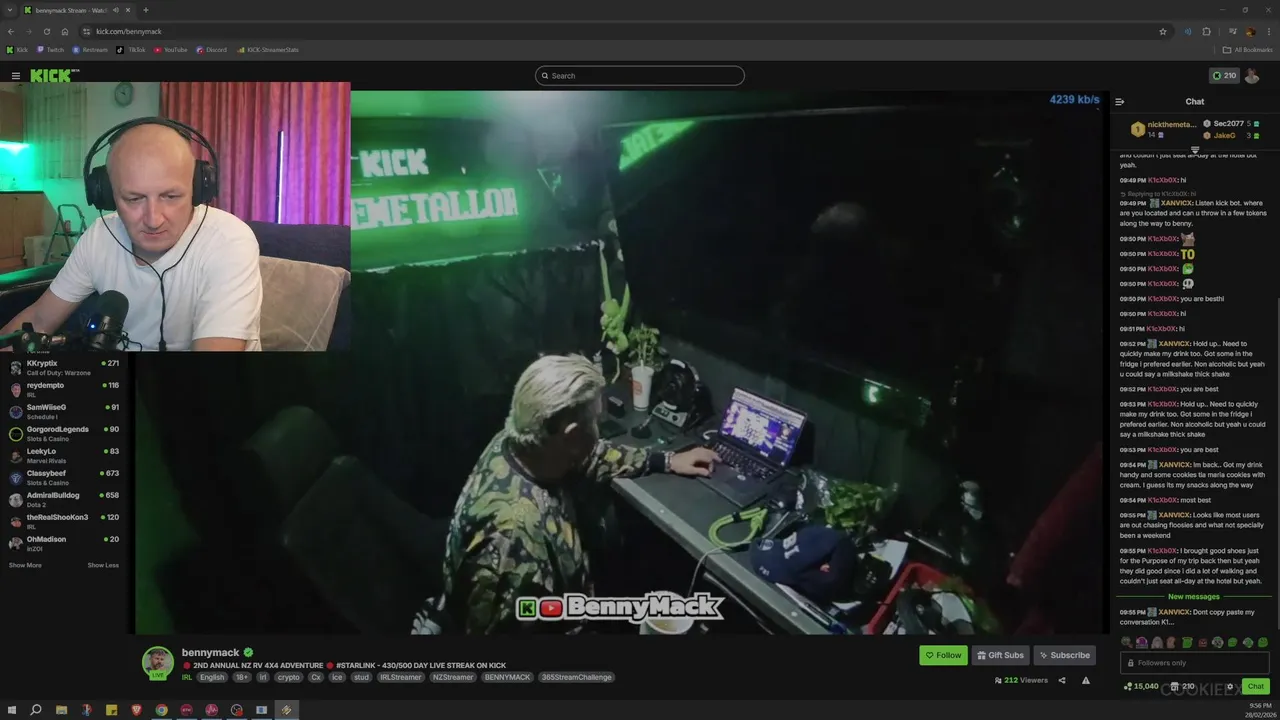Report stream via warning triangle icon
The height and width of the screenshot is (720, 1280).
[x=1086, y=681]
